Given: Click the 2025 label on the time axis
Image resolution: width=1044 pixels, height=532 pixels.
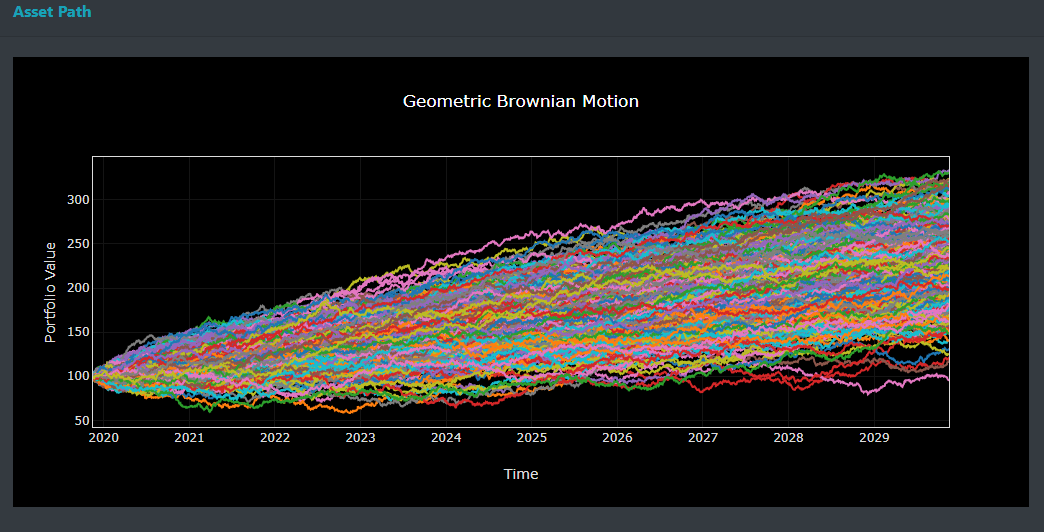Looking at the screenshot, I should (x=532, y=438).
